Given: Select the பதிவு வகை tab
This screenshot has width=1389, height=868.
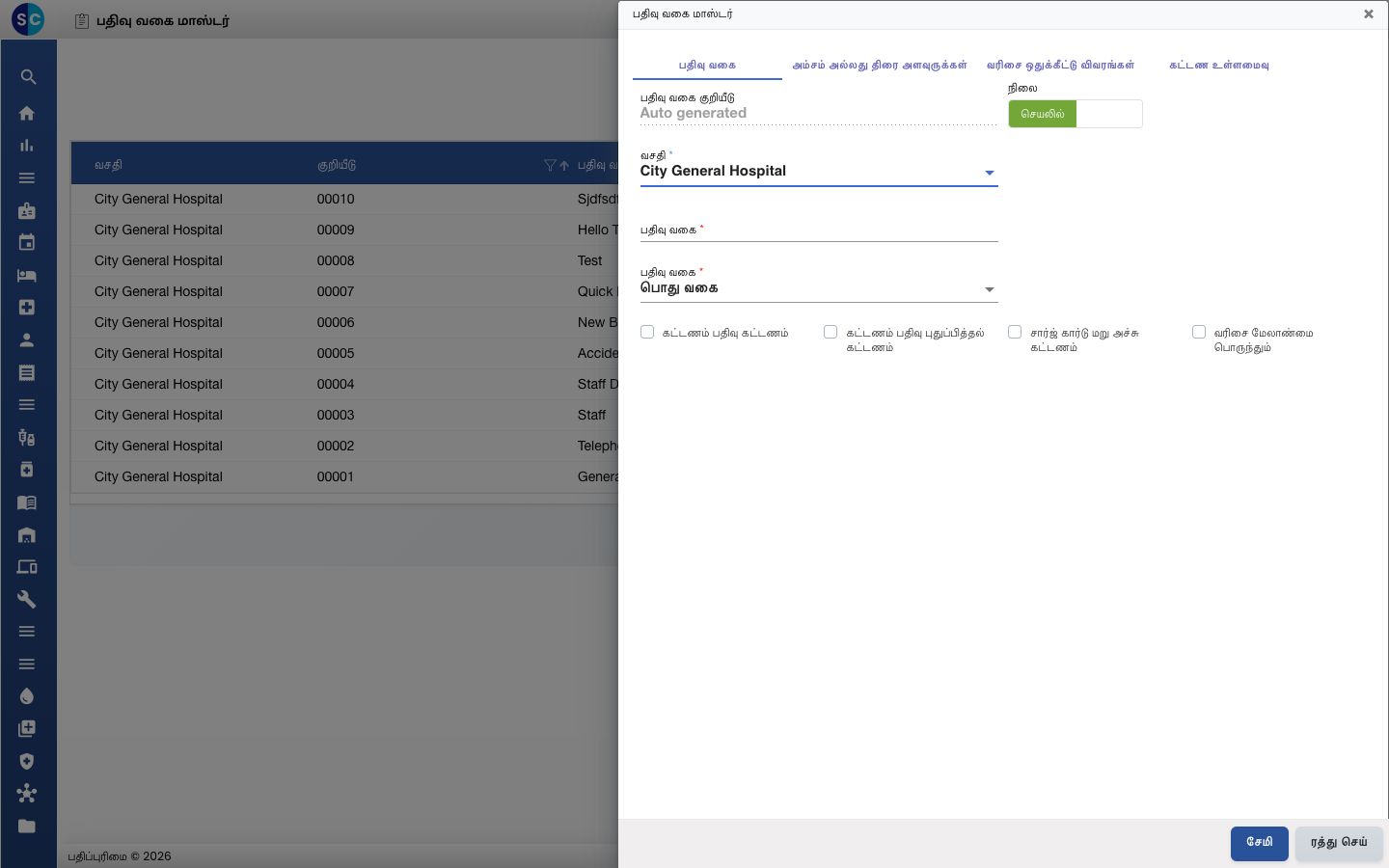Looking at the screenshot, I should (x=707, y=65).
